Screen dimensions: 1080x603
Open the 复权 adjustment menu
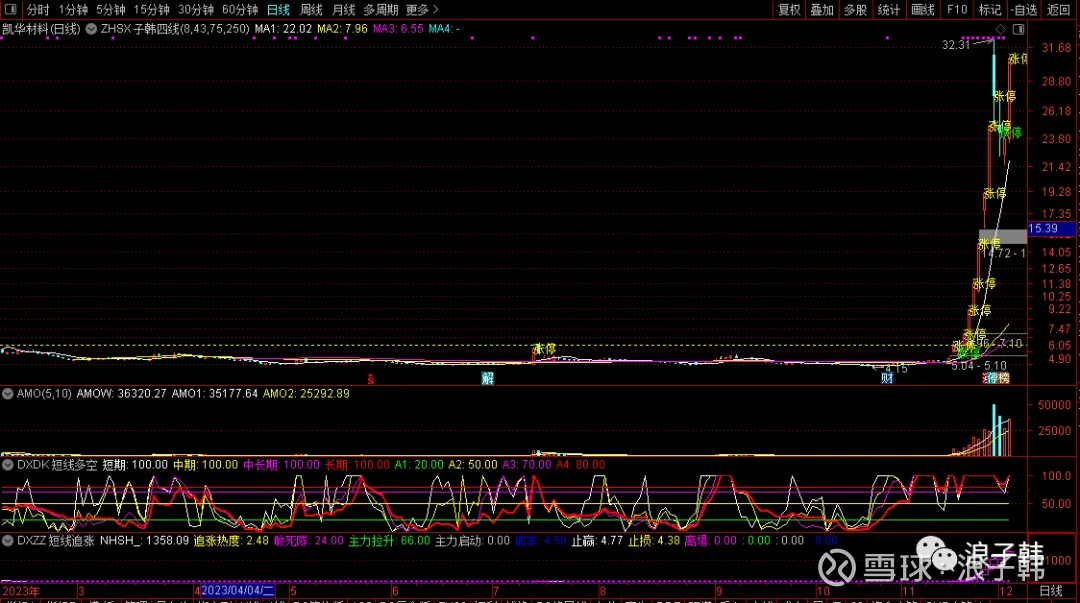point(789,9)
